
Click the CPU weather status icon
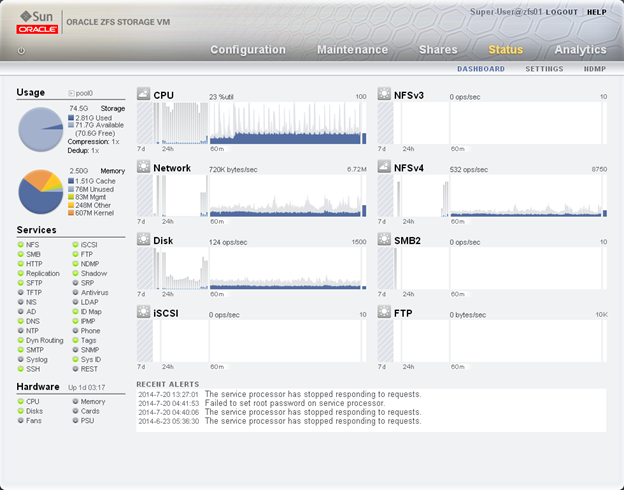[x=143, y=94]
